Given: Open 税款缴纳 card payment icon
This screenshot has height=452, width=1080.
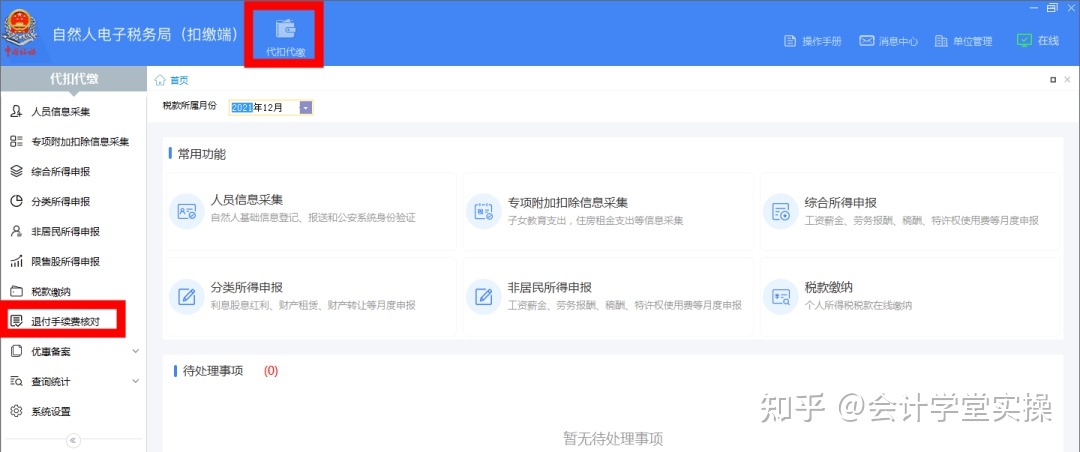Looking at the screenshot, I should click(780, 297).
